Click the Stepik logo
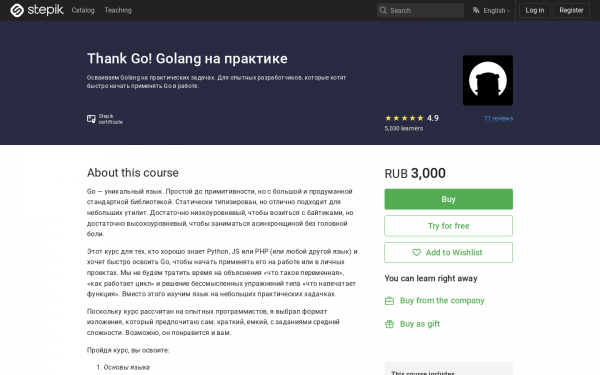 click(x=37, y=10)
